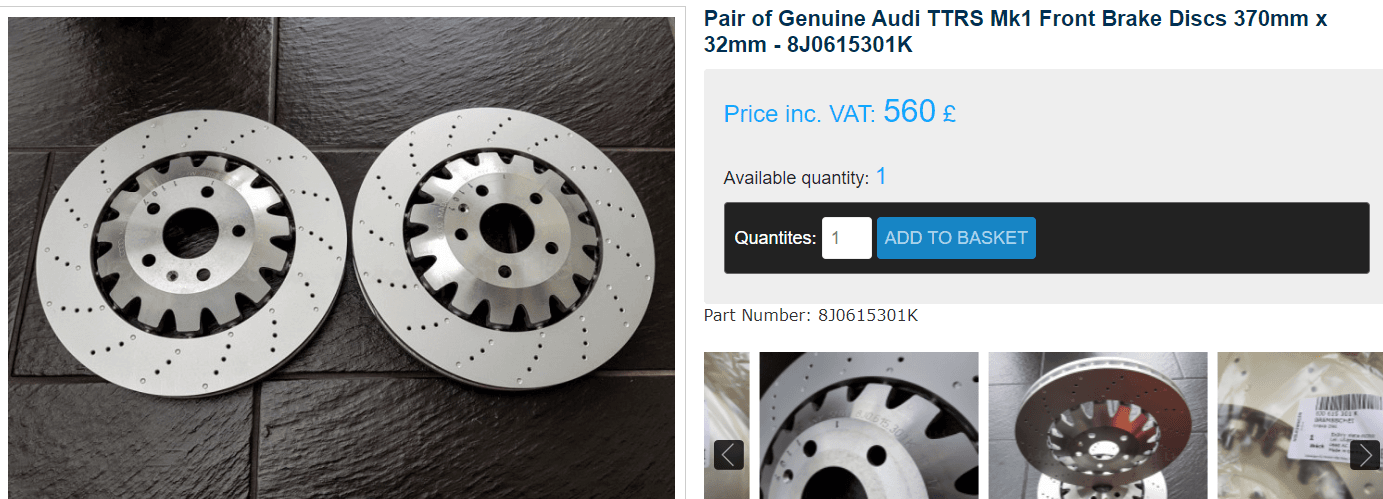Click the previous arrow on thumbnail carousel
1383x499 pixels.
(729, 455)
